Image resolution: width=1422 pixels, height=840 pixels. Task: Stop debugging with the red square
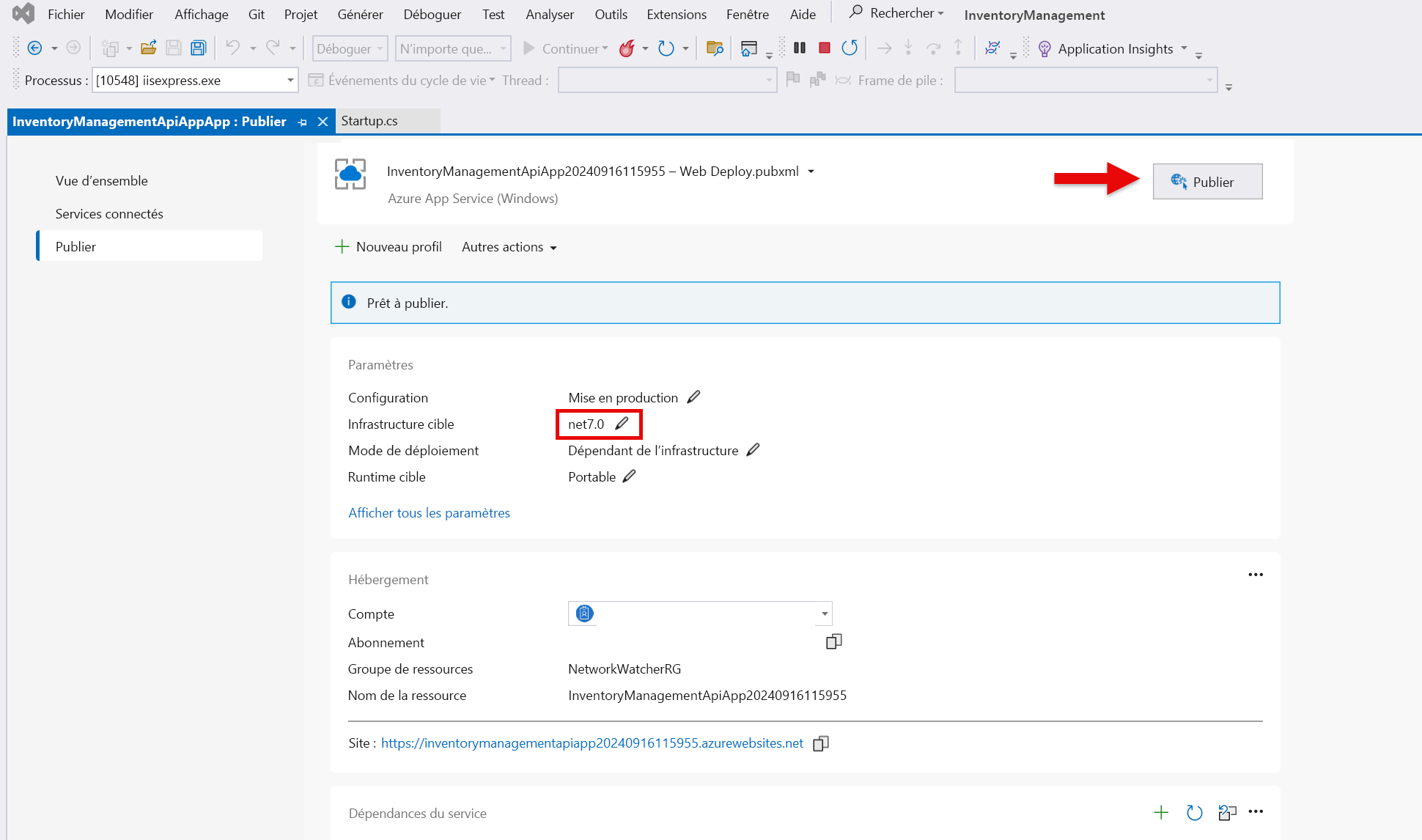coord(825,48)
